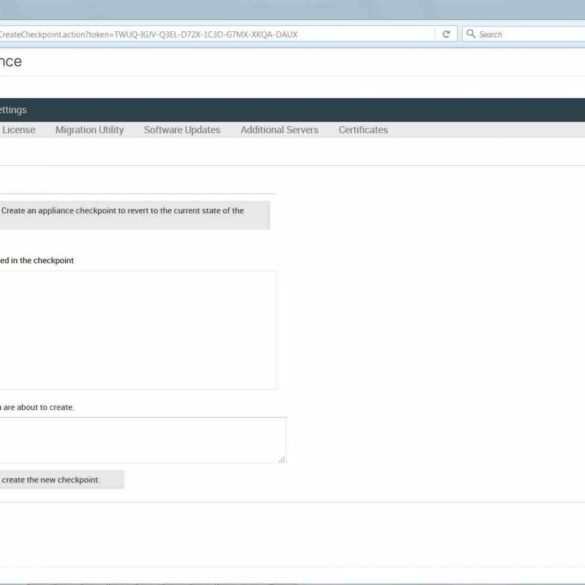This screenshot has width=585, height=585.
Task: Switch to the Migration Utility tab
Action: click(x=90, y=130)
